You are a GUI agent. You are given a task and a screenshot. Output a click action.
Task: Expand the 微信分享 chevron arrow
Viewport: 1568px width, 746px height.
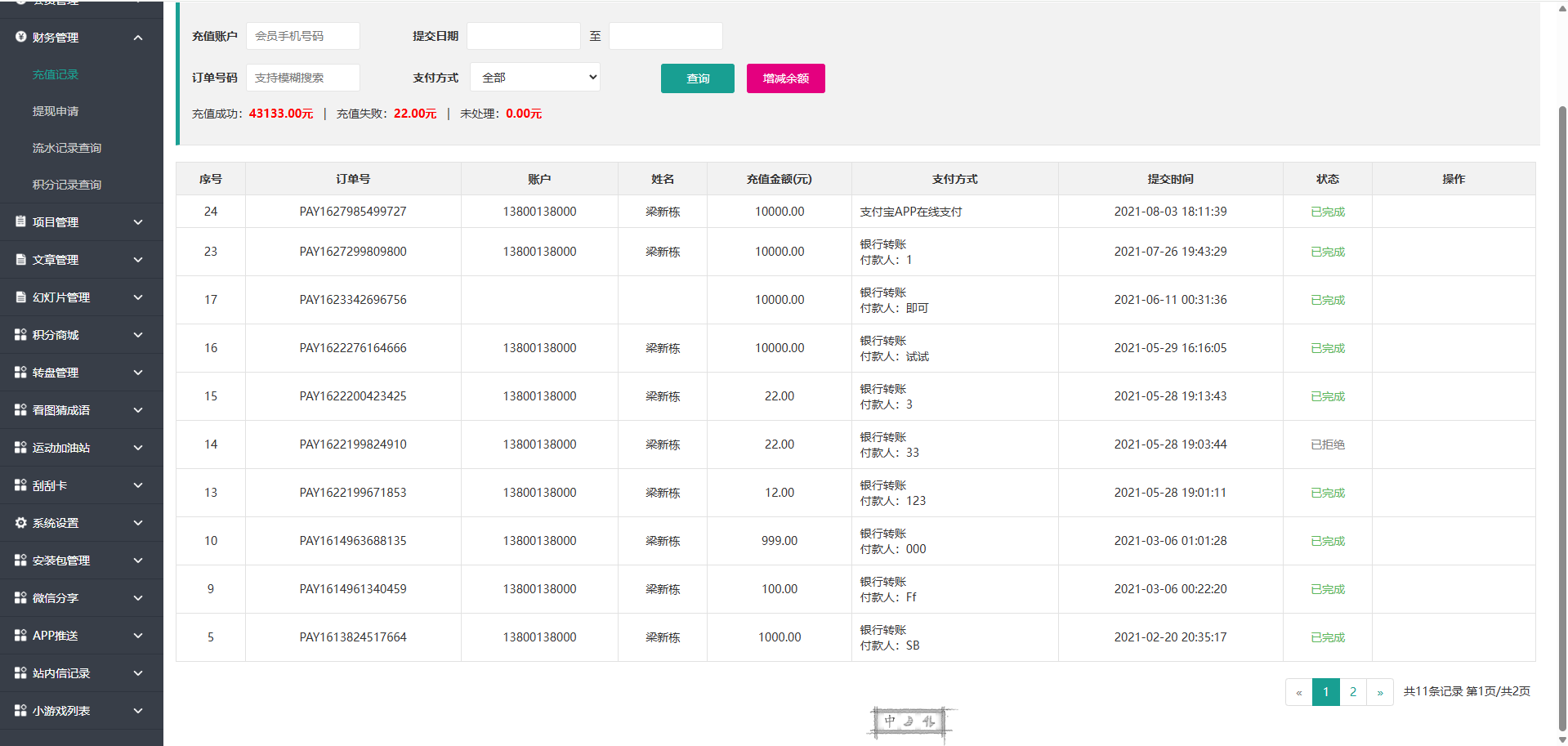[x=138, y=598]
